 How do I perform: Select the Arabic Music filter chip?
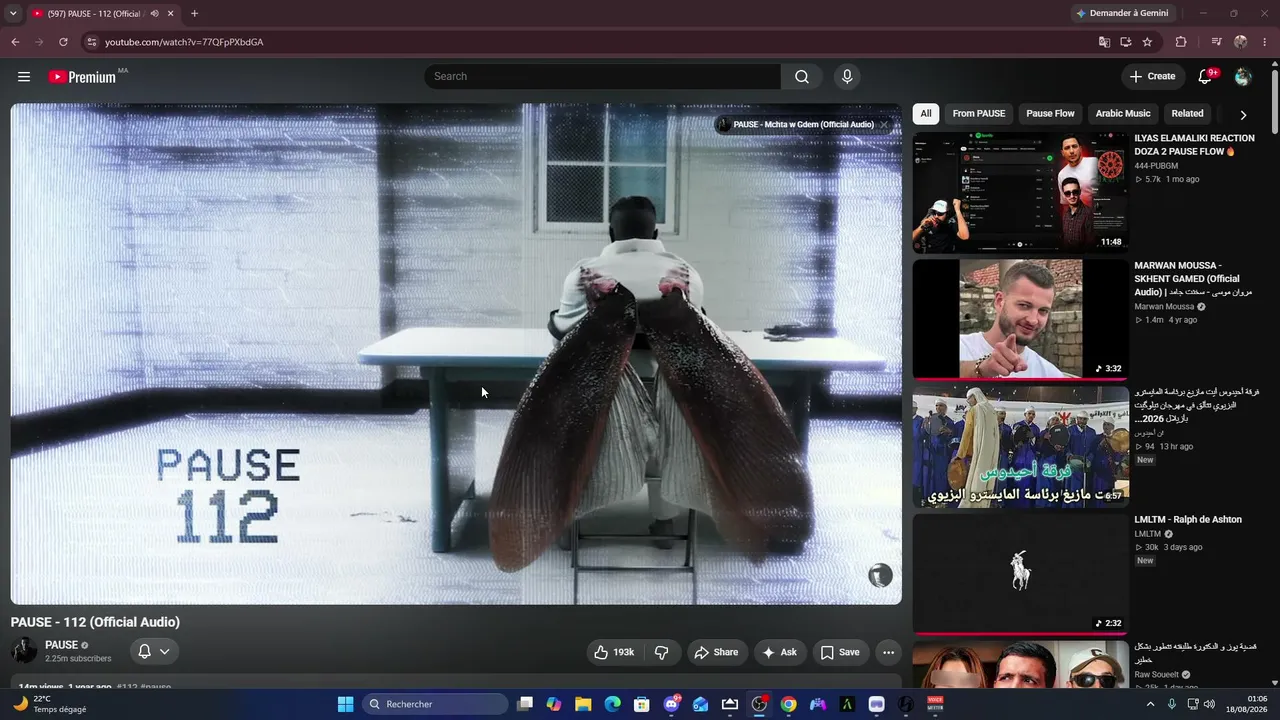tap(1123, 114)
